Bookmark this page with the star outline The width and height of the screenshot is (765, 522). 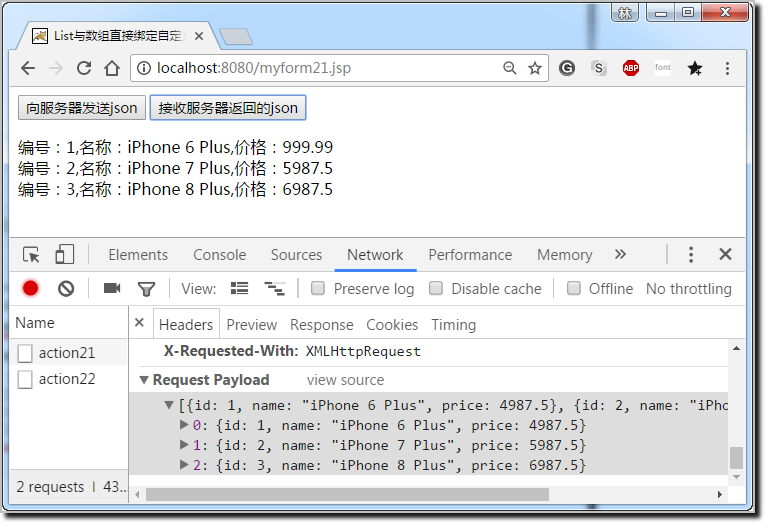(535, 68)
